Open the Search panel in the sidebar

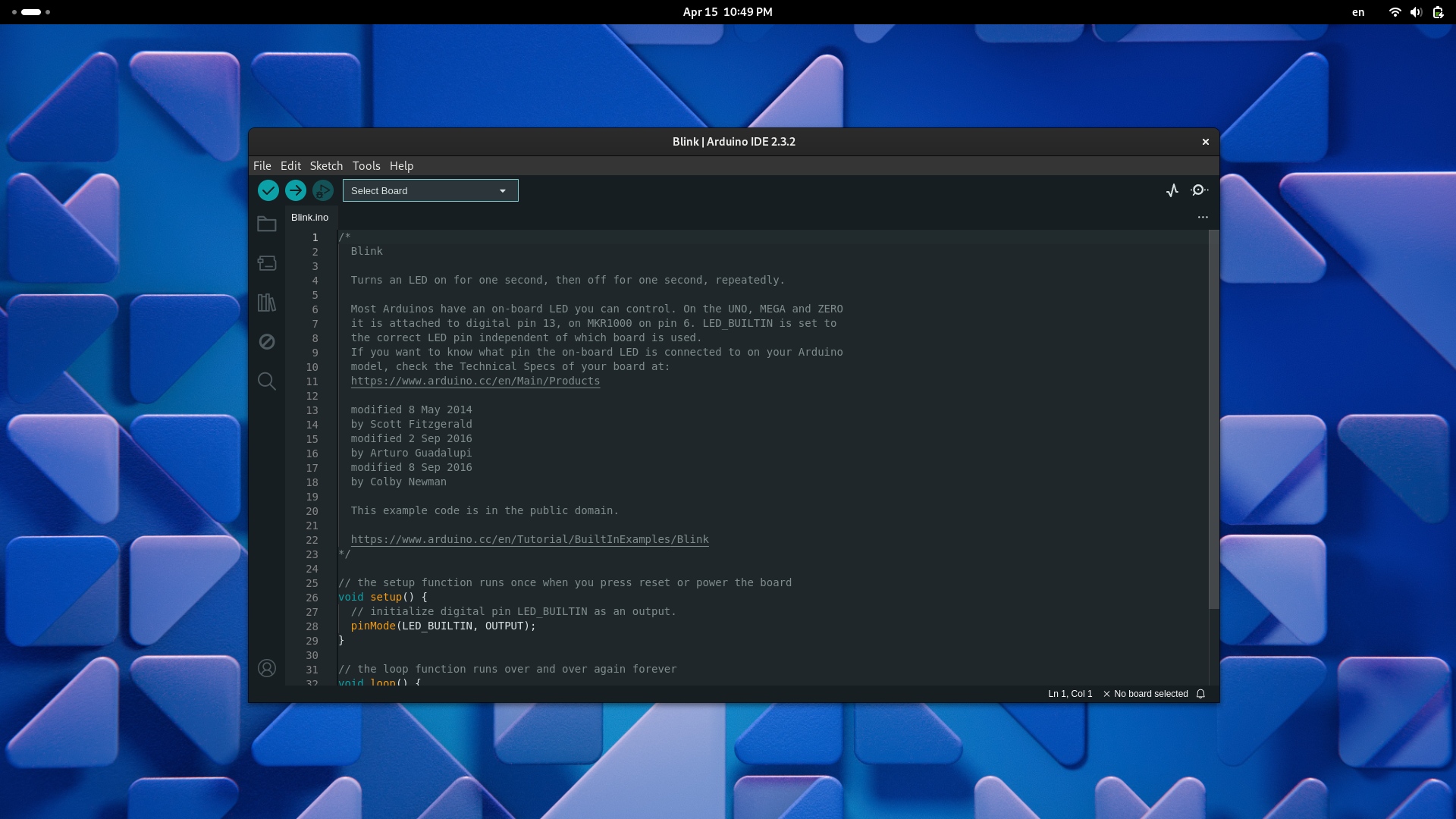[267, 381]
